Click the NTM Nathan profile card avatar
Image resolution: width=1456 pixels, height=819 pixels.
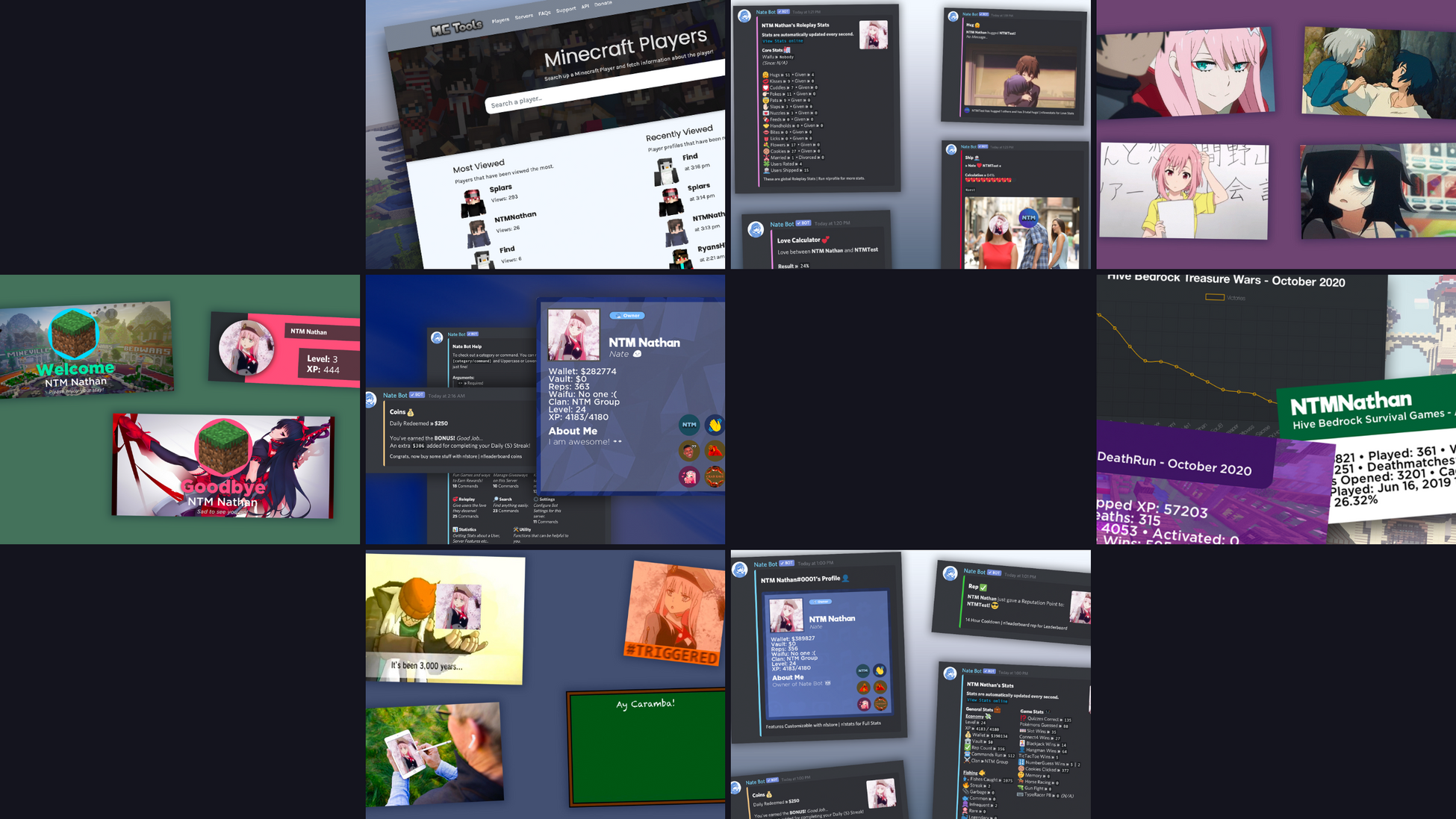tap(573, 334)
